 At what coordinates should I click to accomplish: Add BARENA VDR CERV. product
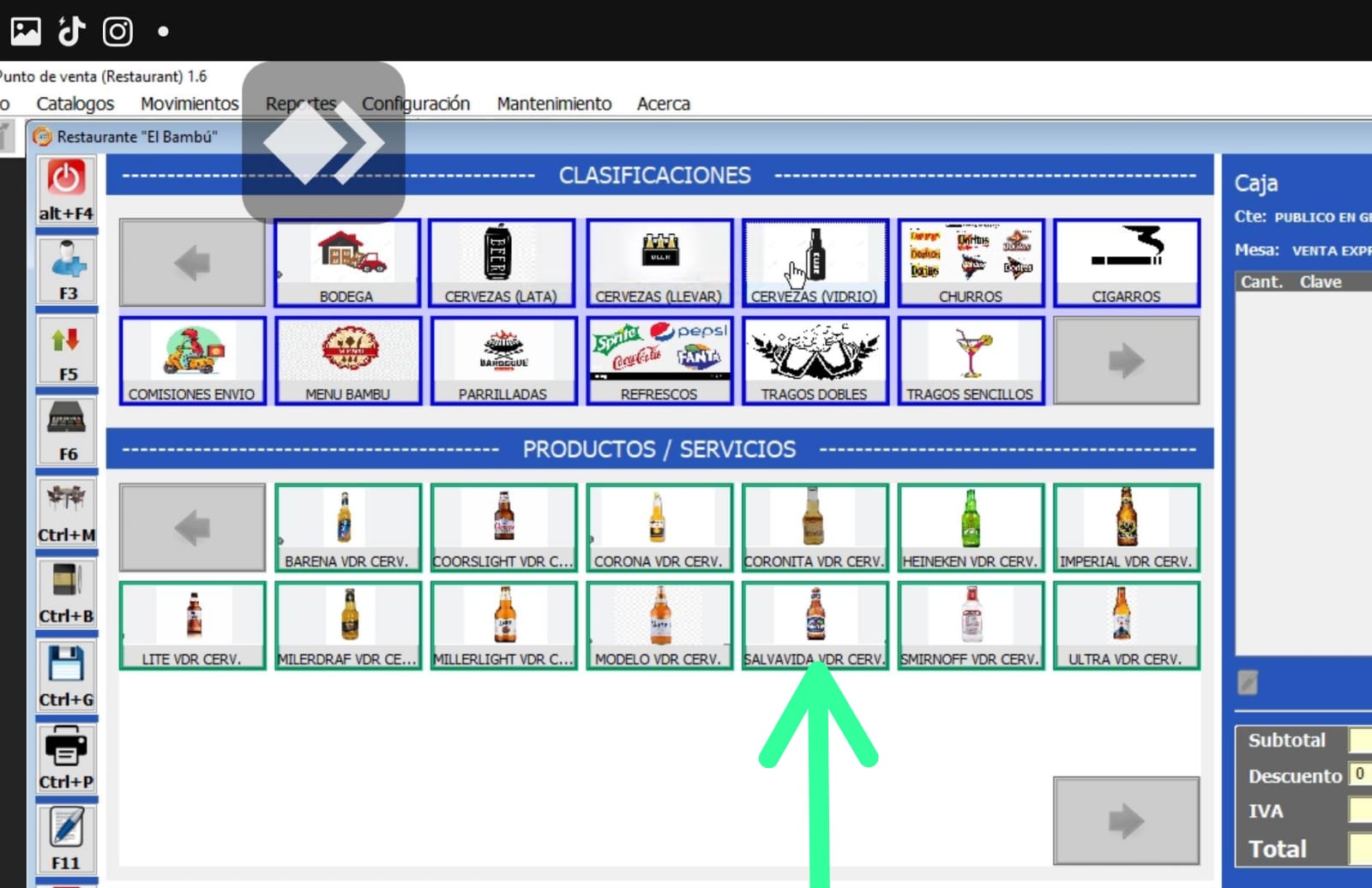[347, 528]
